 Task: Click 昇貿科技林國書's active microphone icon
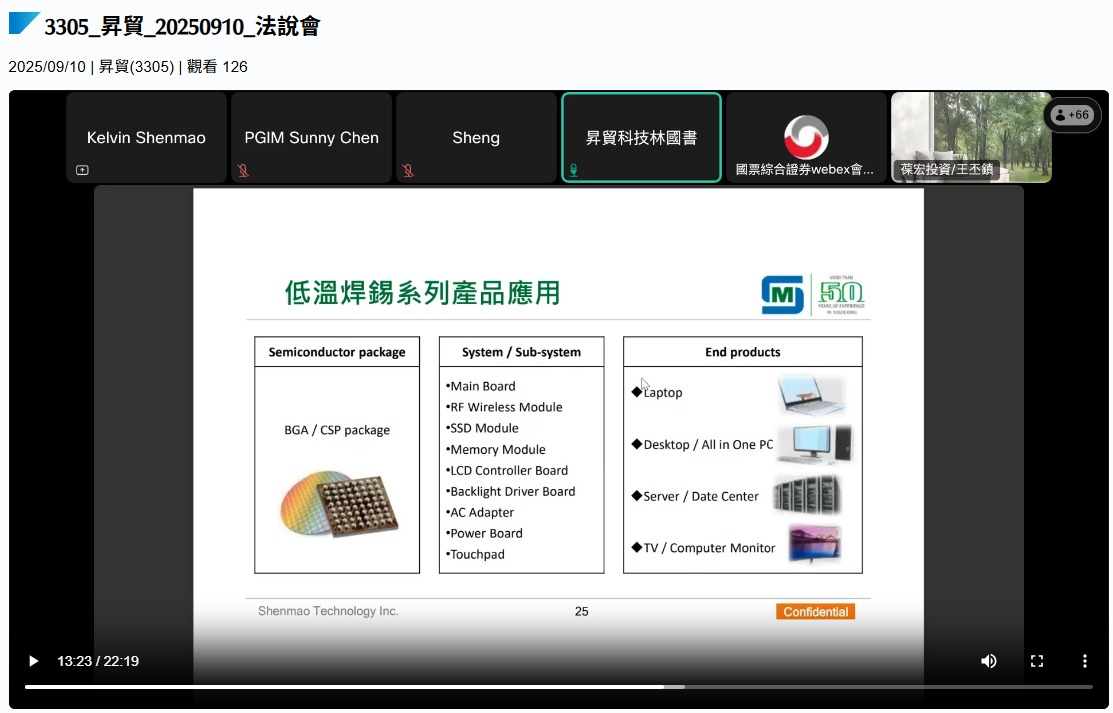pyautogui.click(x=574, y=170)
